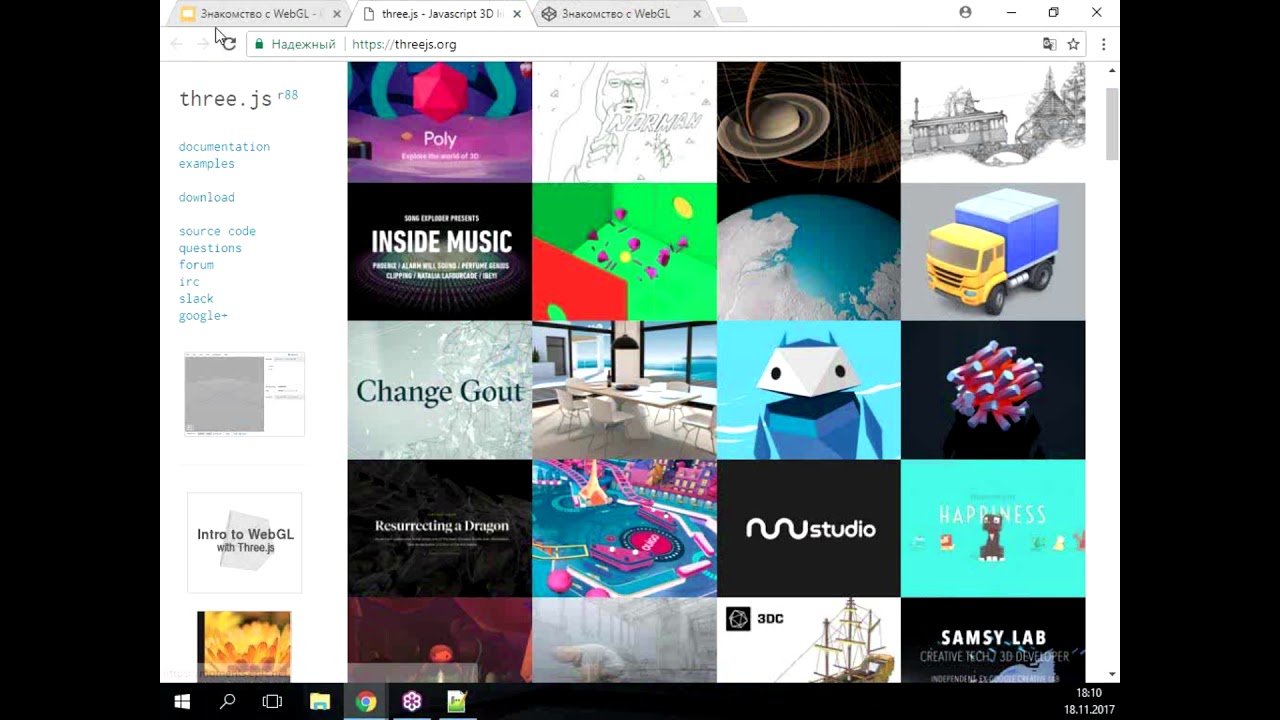Close the three.js browser tab
The width and height of the screenshot is (1280, 720).
[x=517, y=14]
